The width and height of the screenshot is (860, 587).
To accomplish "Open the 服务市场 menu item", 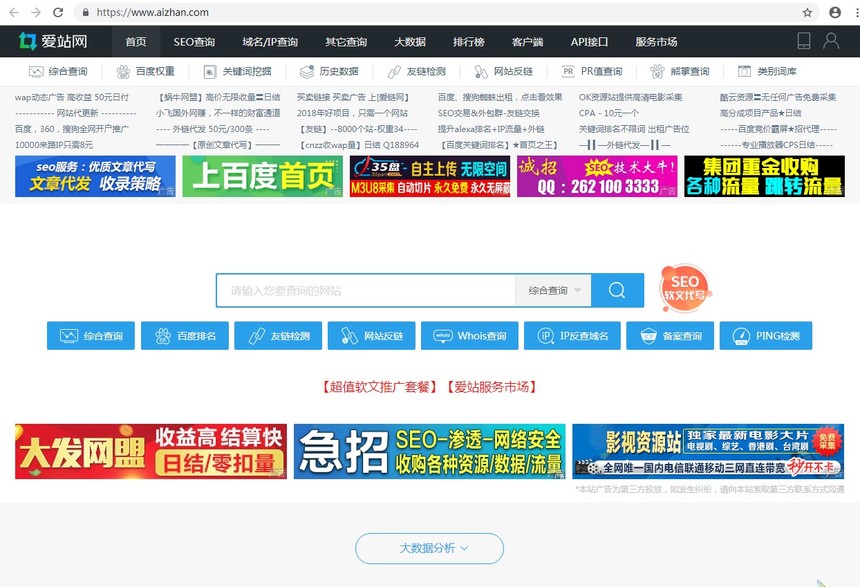I will point(657,42).
